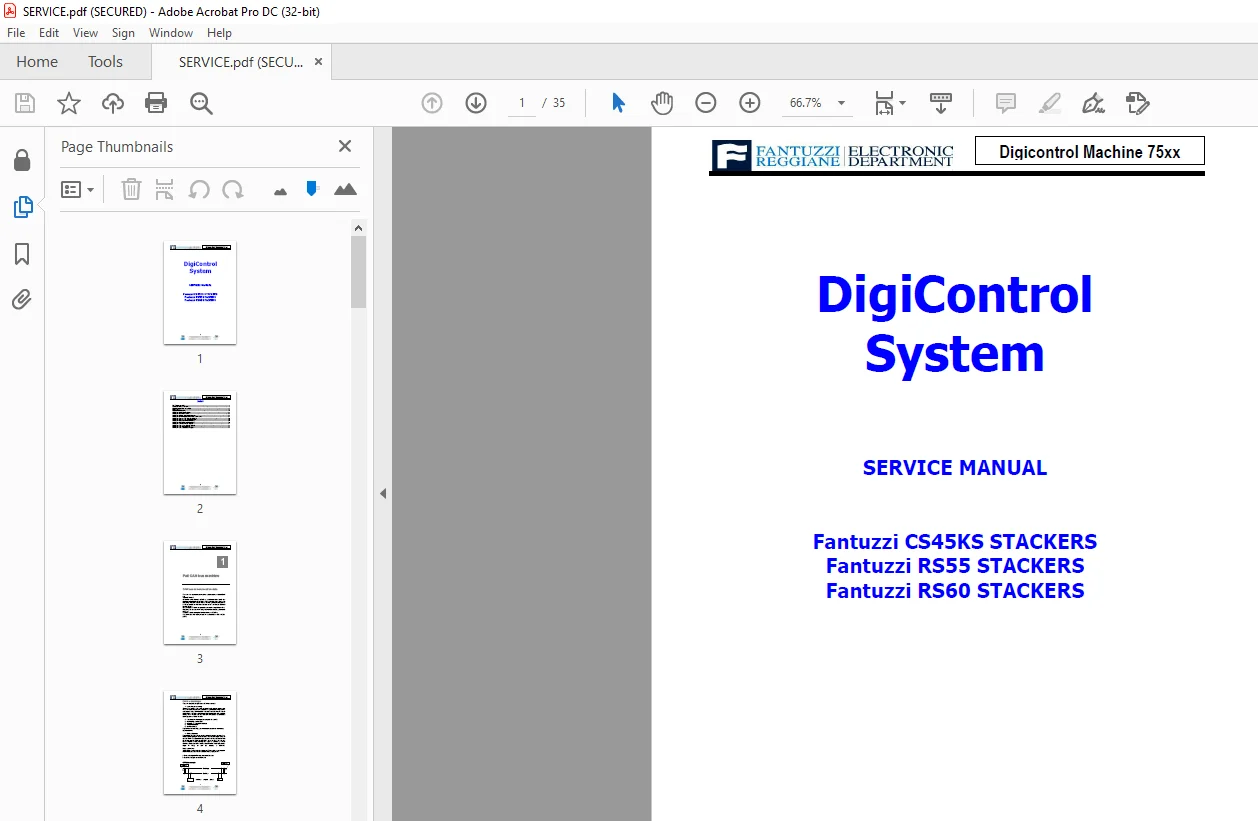Click the upload to cloud icon
The height and width of the screenshot is (821, 1258).
[113, 103]
